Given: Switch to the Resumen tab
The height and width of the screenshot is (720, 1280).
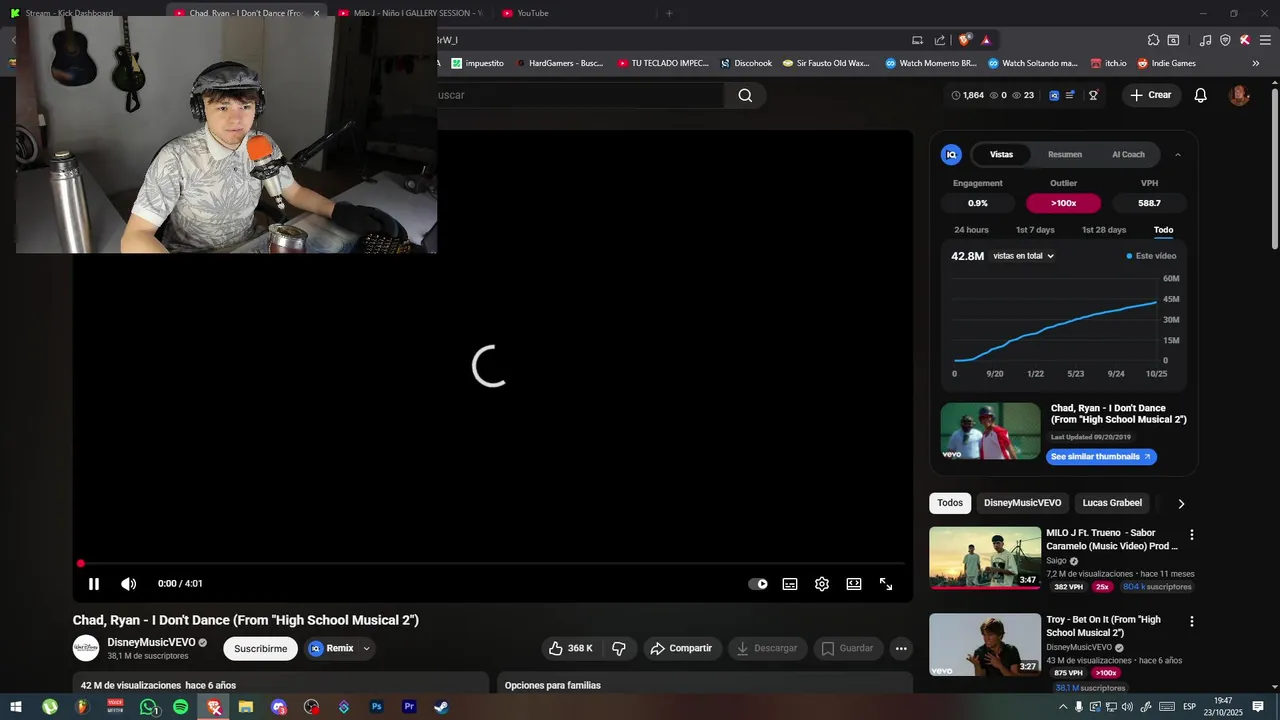Looking at the screenshot, I should point(1065,154).
